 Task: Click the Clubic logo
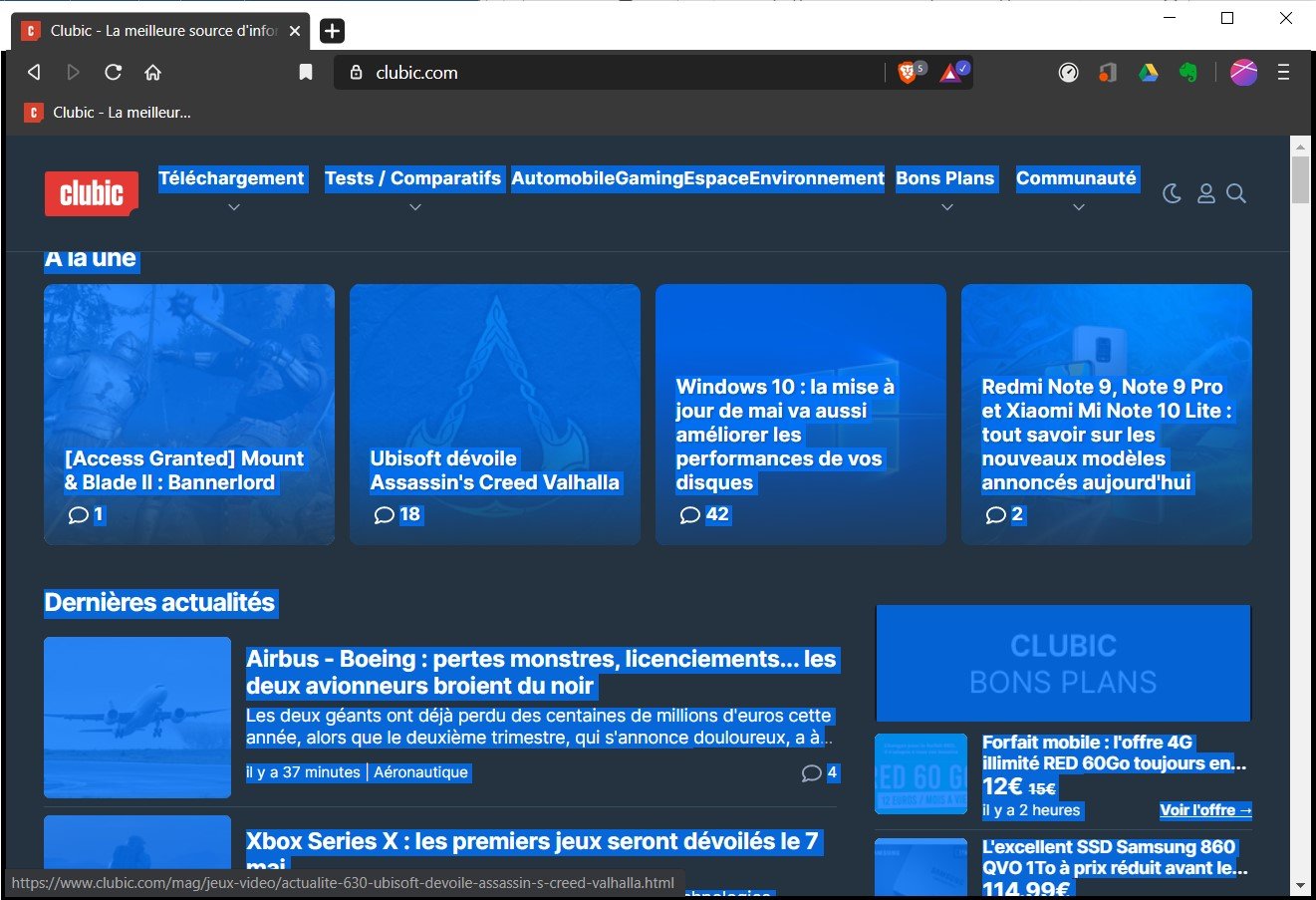(91, 193)
